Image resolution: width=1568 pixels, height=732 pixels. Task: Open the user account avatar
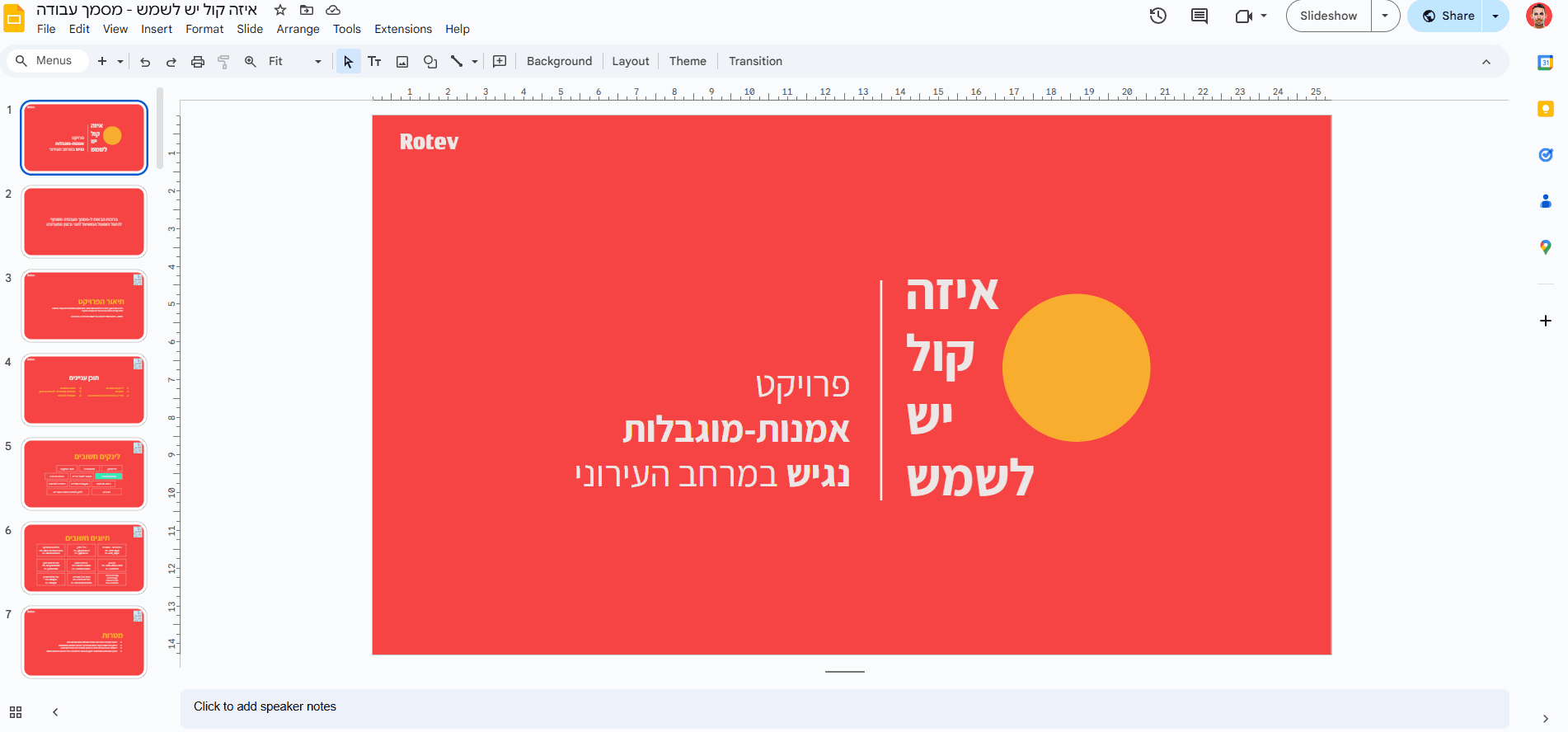[1539, 16]
